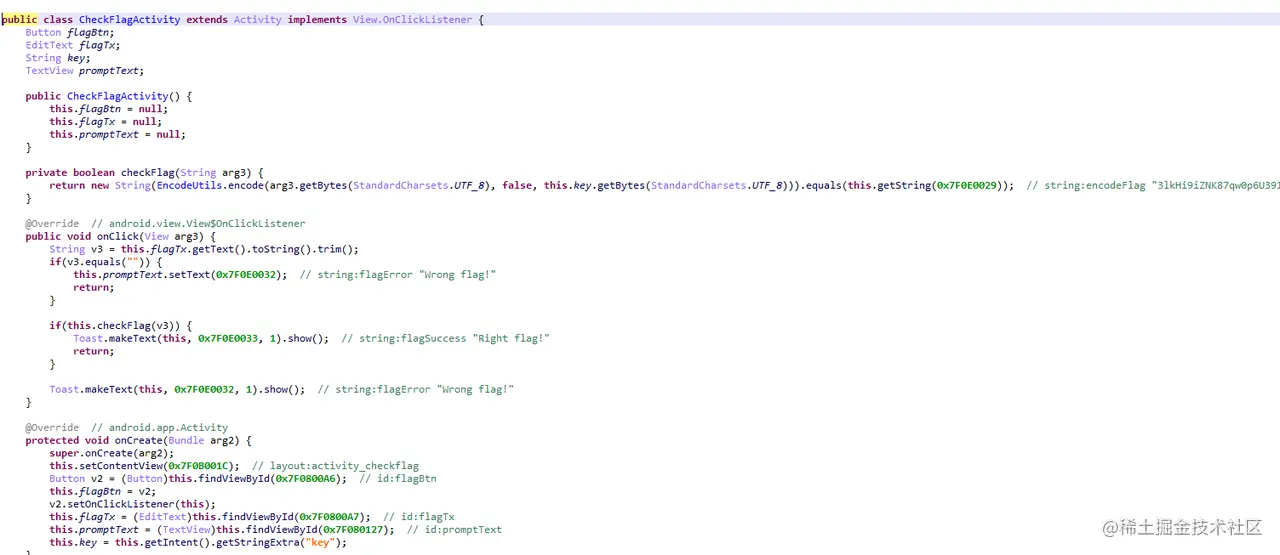The height and width of the screenshot is (555, 1280).
Task: Click the 'android.app.Activity' comment
Action: click(x=159, y=428)
